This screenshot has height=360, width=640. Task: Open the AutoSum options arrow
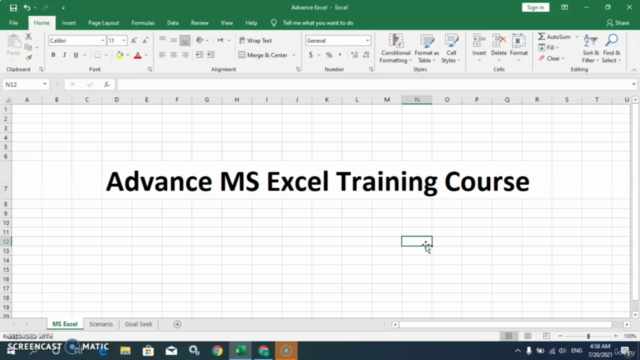[x=577, y=37]
